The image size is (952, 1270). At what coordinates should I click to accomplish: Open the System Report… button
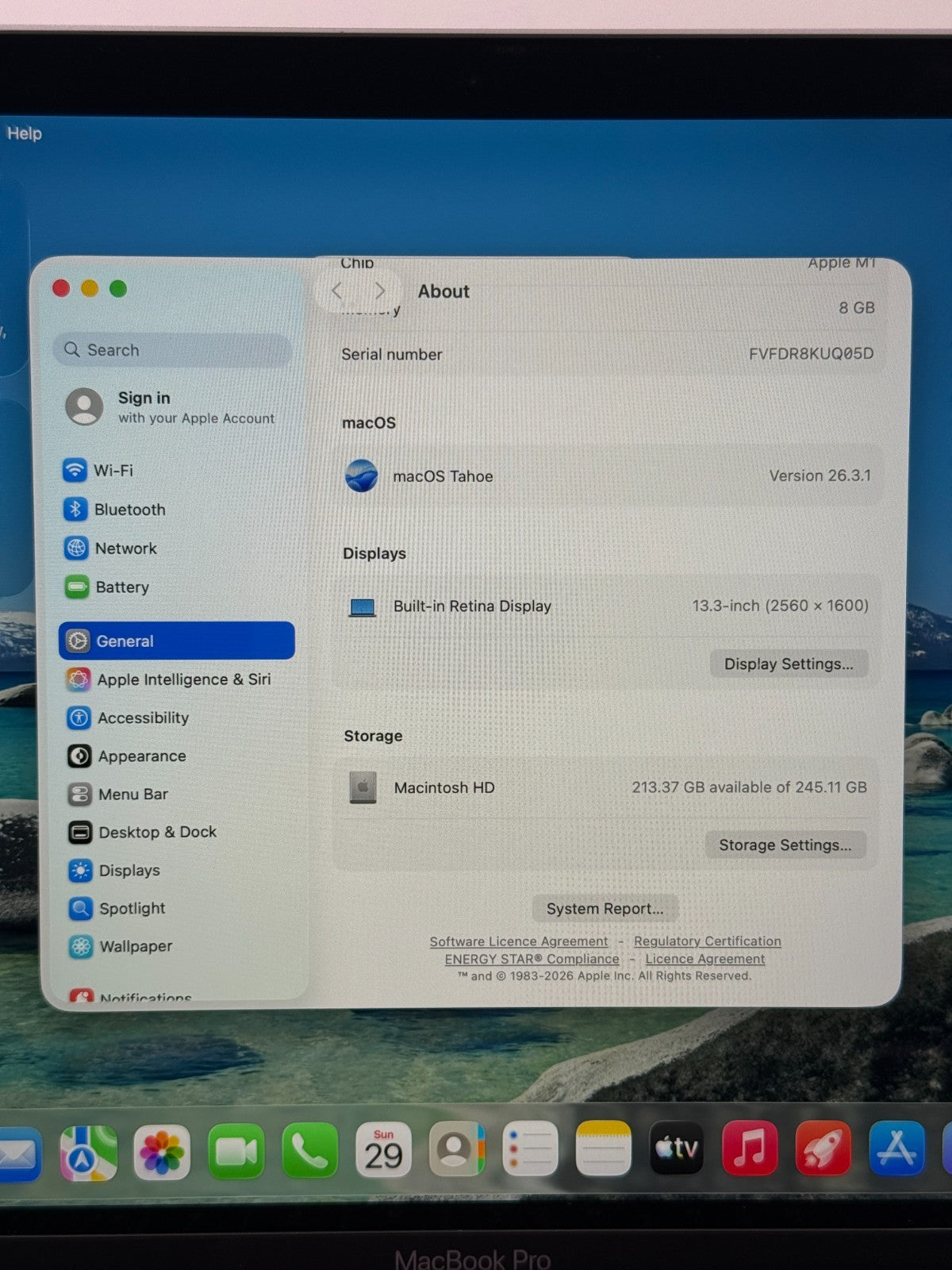(605, 908)
